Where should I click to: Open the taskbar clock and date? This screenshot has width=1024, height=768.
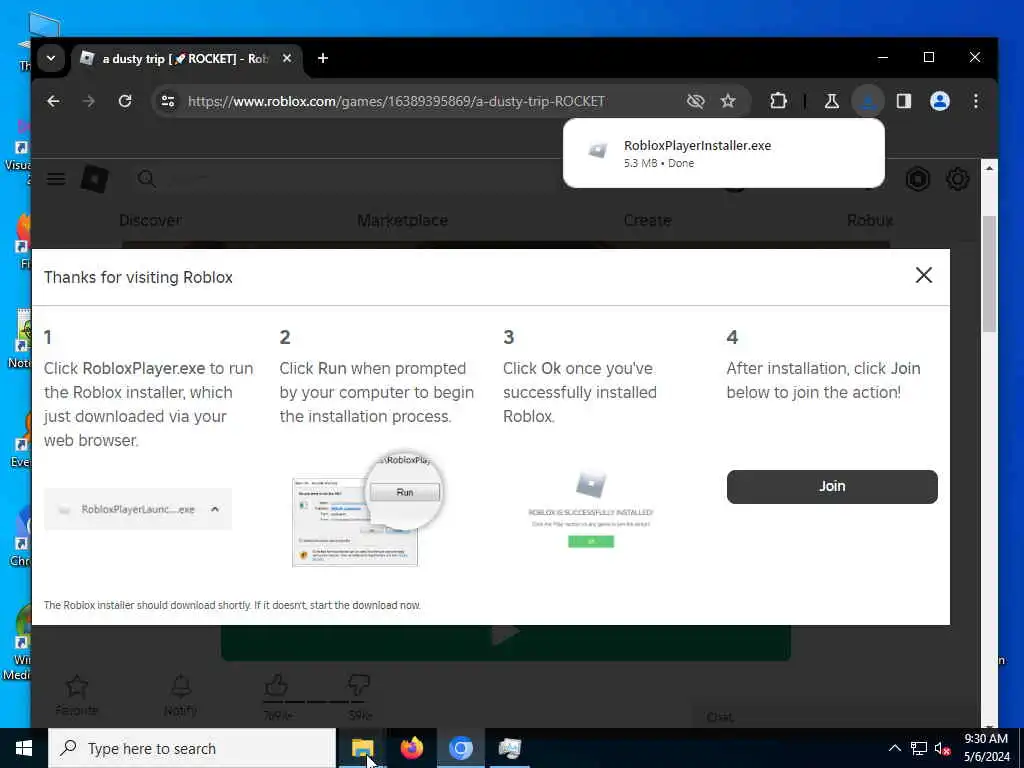point(987,748)
